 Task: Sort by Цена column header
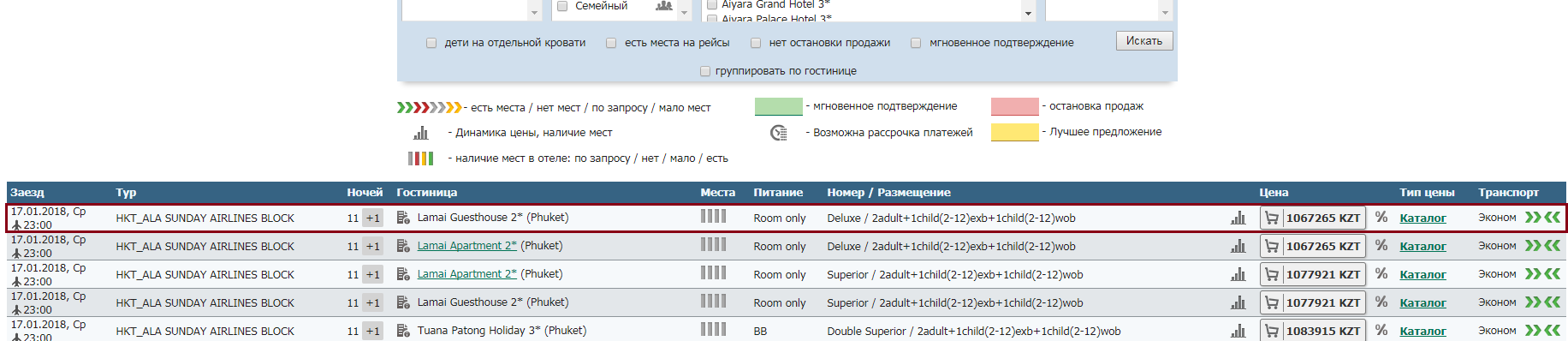(1274, 193)
